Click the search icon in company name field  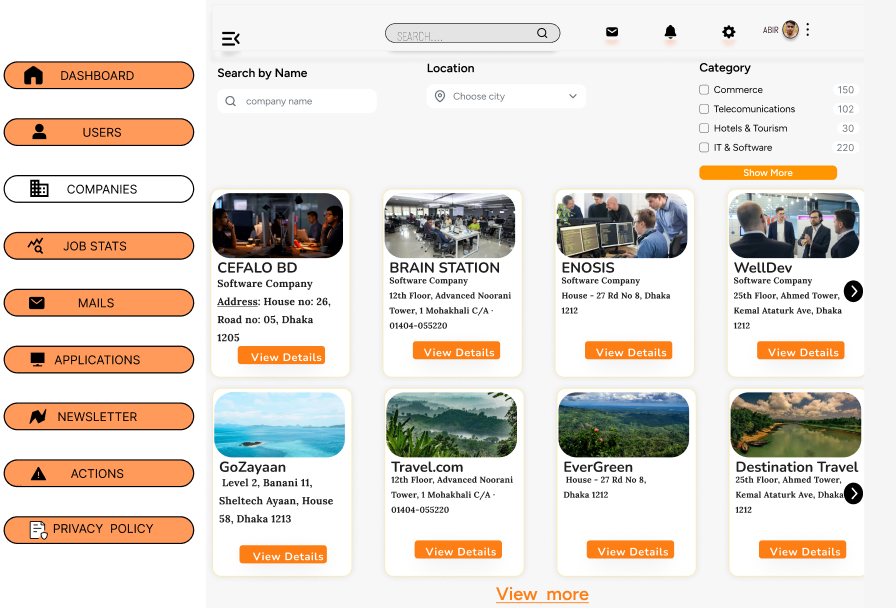pyautogui.click(x=231, y=101)
